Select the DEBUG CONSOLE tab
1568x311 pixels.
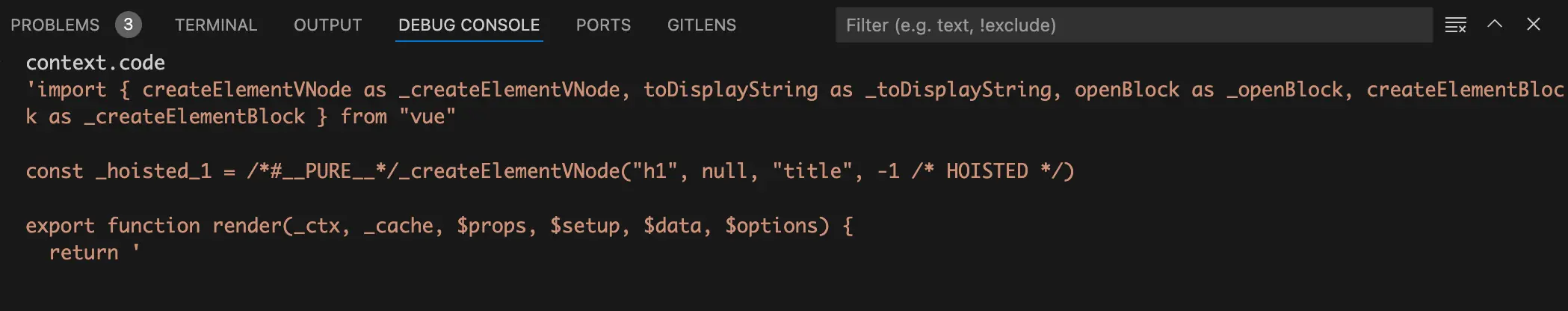click(469, 25)
